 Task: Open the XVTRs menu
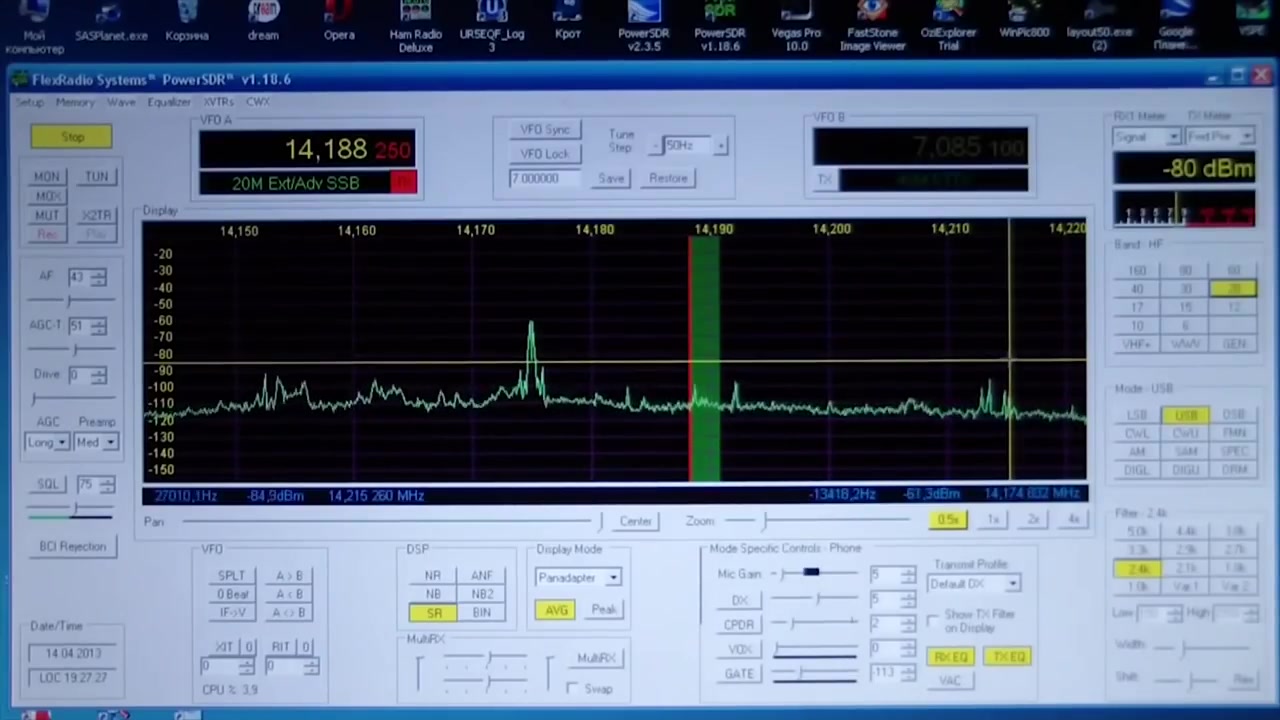(x=219, y=102)
